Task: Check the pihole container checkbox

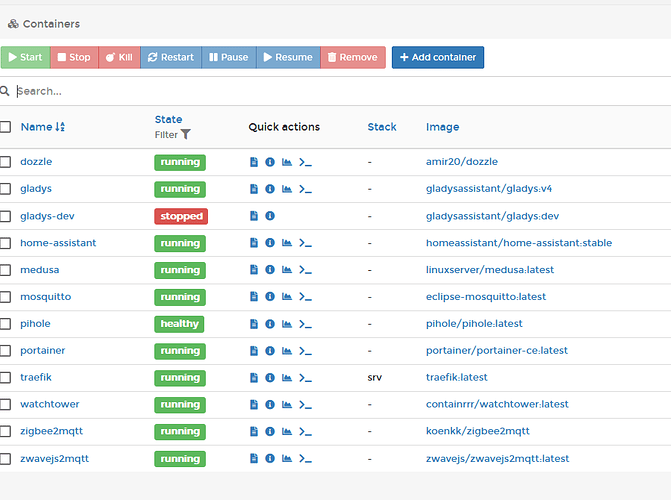Action: [x=5, y=324]
